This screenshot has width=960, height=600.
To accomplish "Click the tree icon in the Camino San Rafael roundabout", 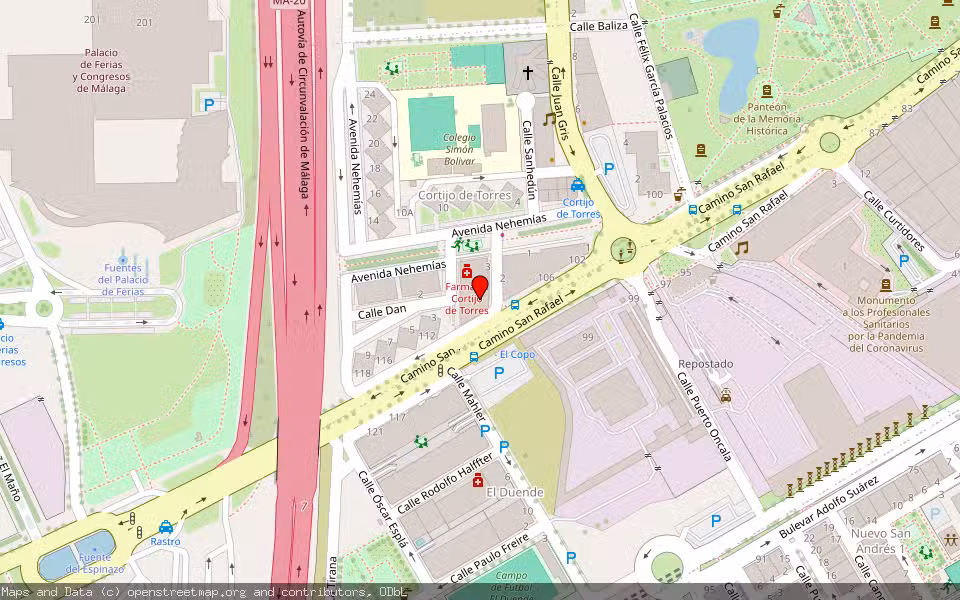I will [624, 250].
